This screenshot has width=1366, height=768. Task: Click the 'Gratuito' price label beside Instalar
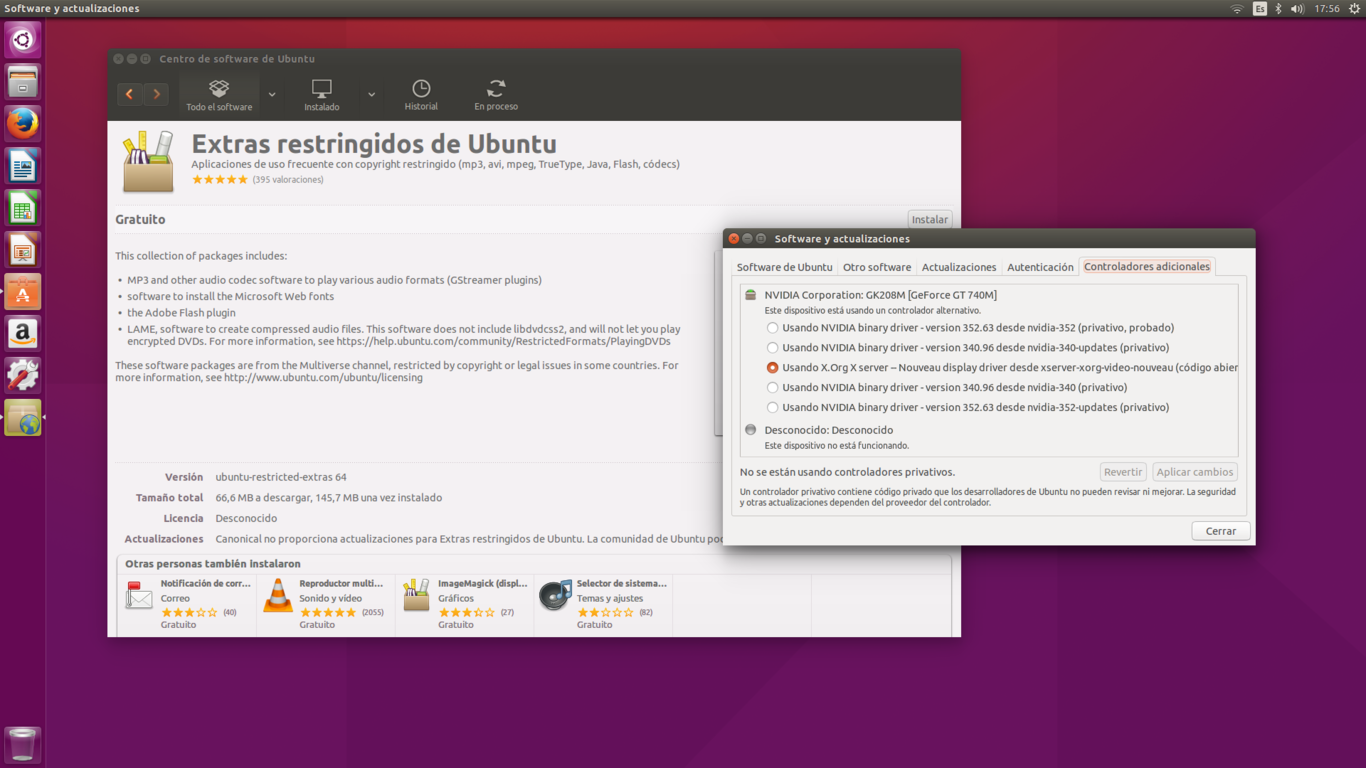tap(140, 219)
